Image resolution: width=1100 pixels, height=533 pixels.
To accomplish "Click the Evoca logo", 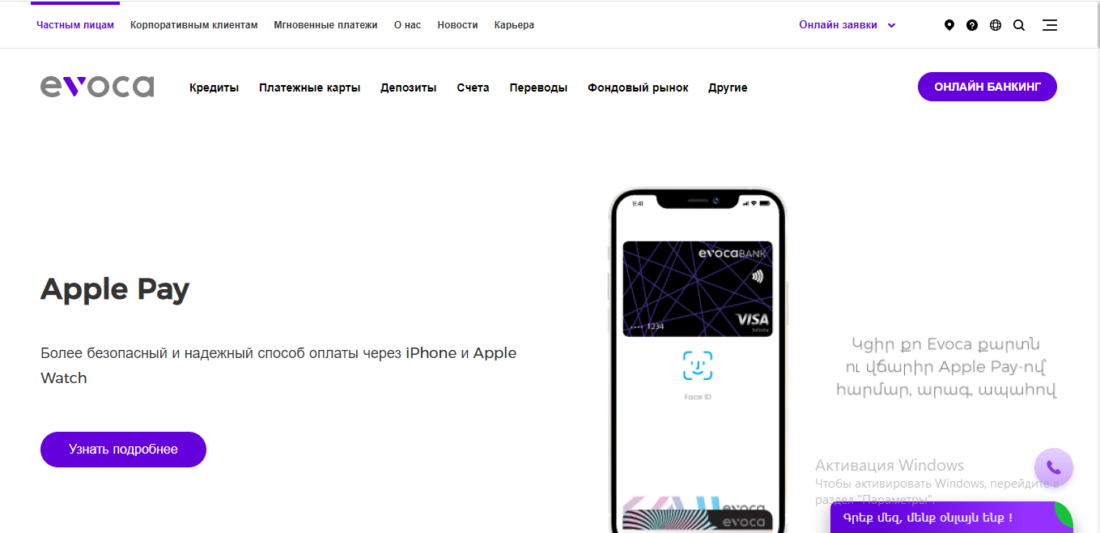I will pyautogui.click(x=97, y=87).
